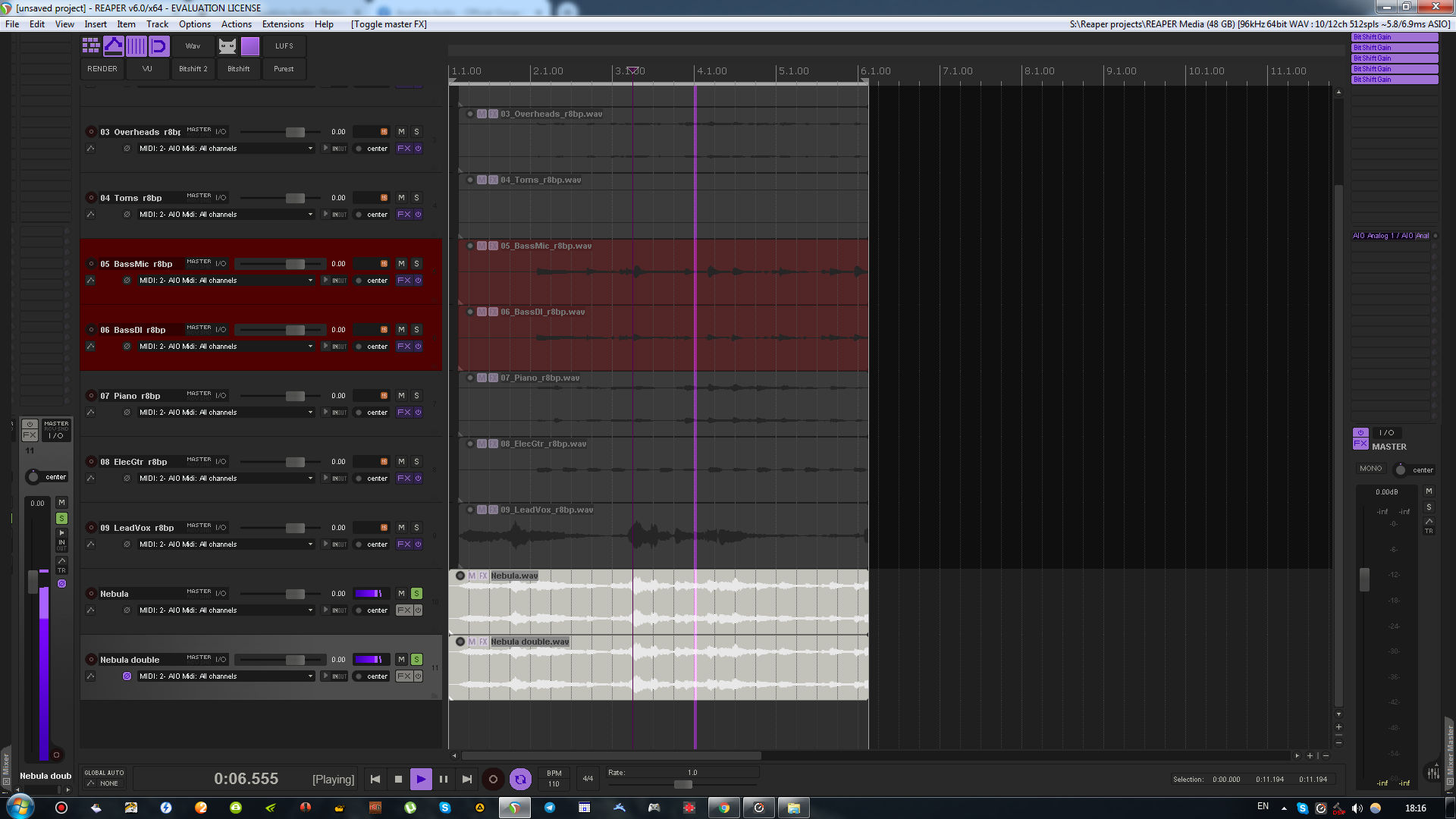Click the record transport button
This screenshot has height=819, width=1456.
point(493,779)
